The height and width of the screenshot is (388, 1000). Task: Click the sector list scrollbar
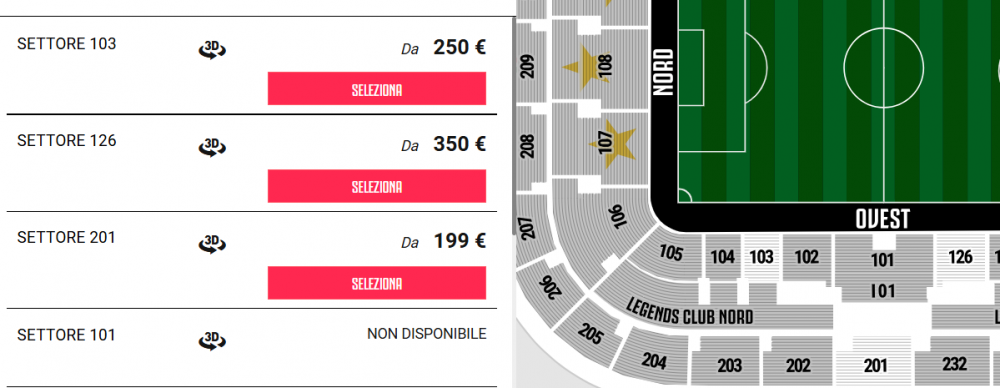[513, 128]
